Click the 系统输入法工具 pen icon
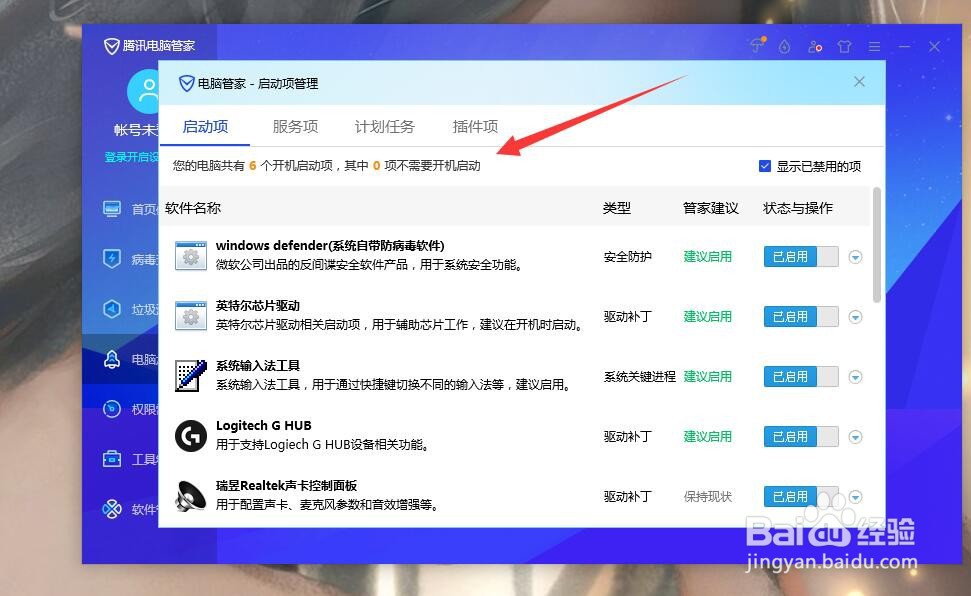Viewport: 971px width, 596px height. (191, 375)
